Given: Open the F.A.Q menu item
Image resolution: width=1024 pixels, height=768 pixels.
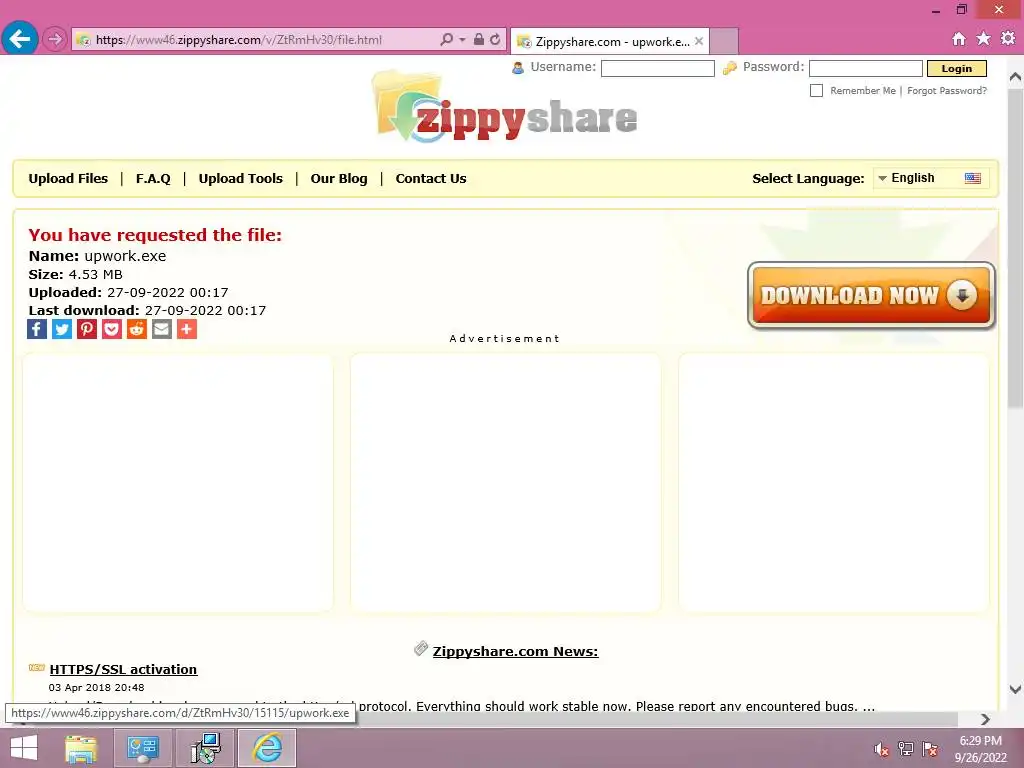Looking at the screenshot, I should (x=153, y=178).
